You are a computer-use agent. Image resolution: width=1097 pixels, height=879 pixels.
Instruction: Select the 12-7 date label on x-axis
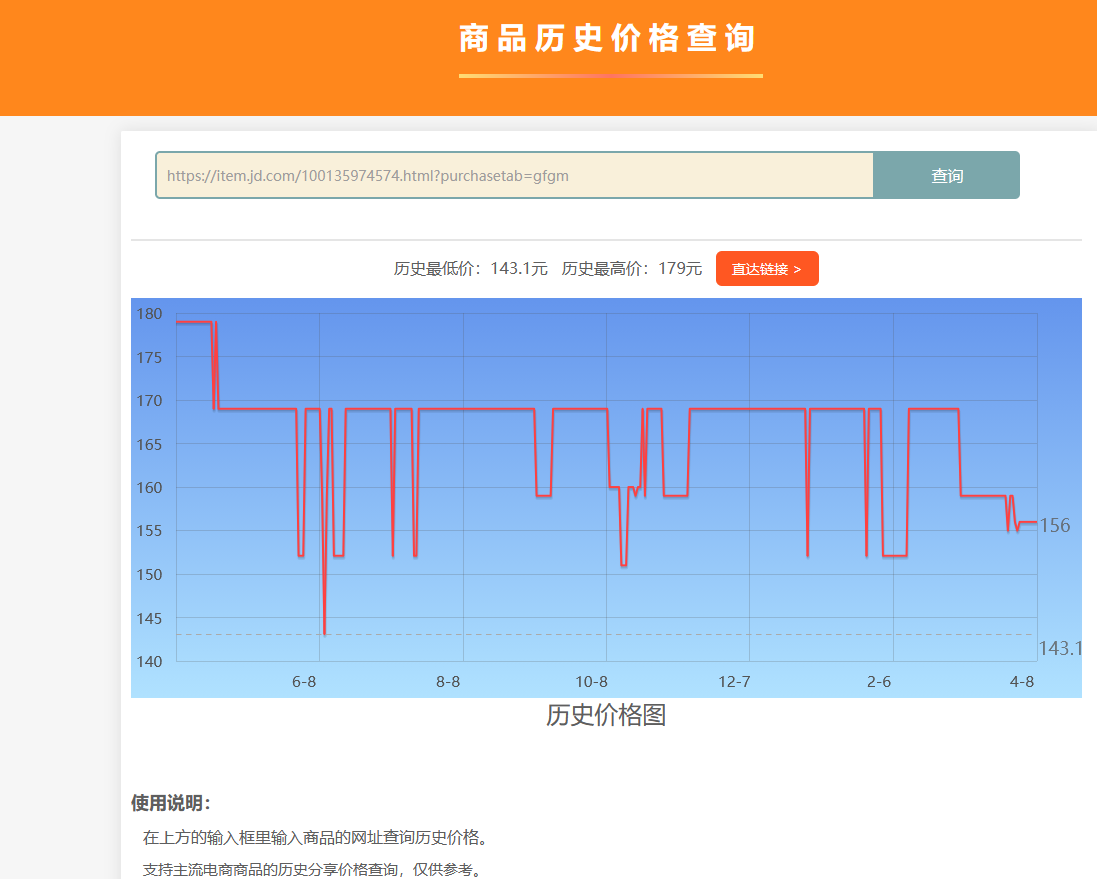click(x=734, y=682)
